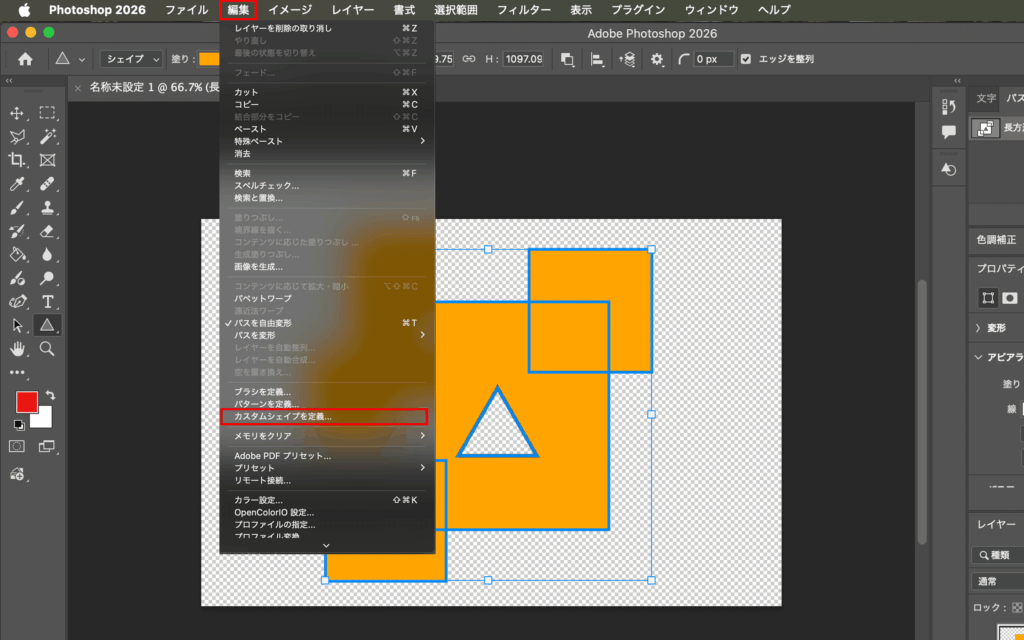This screenshot has height=640, width=1024.
Task: Toggle Quick Mask mode
Action: tap(17, 447)
